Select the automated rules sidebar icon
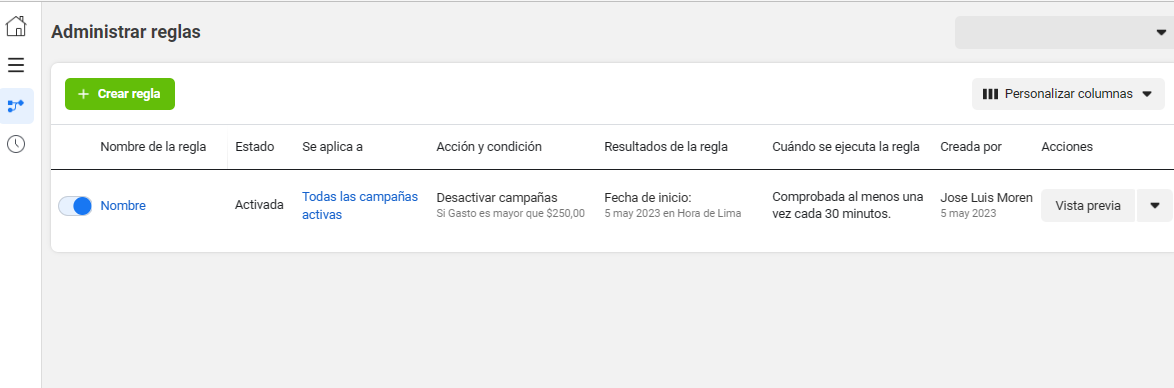1174x388 pixels. 16,106
